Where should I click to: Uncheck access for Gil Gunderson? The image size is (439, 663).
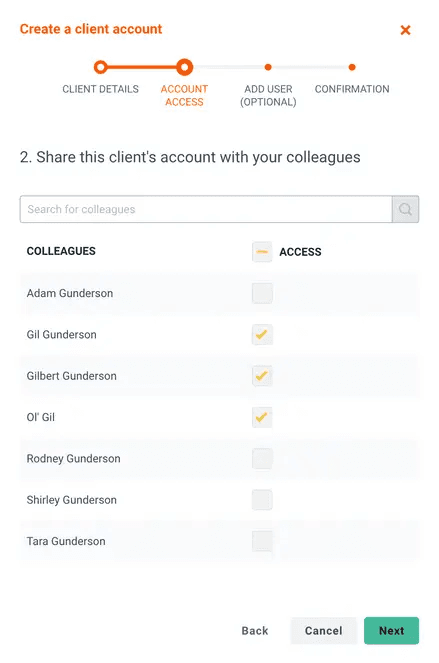pyautogui.click(x=262, y=334)
